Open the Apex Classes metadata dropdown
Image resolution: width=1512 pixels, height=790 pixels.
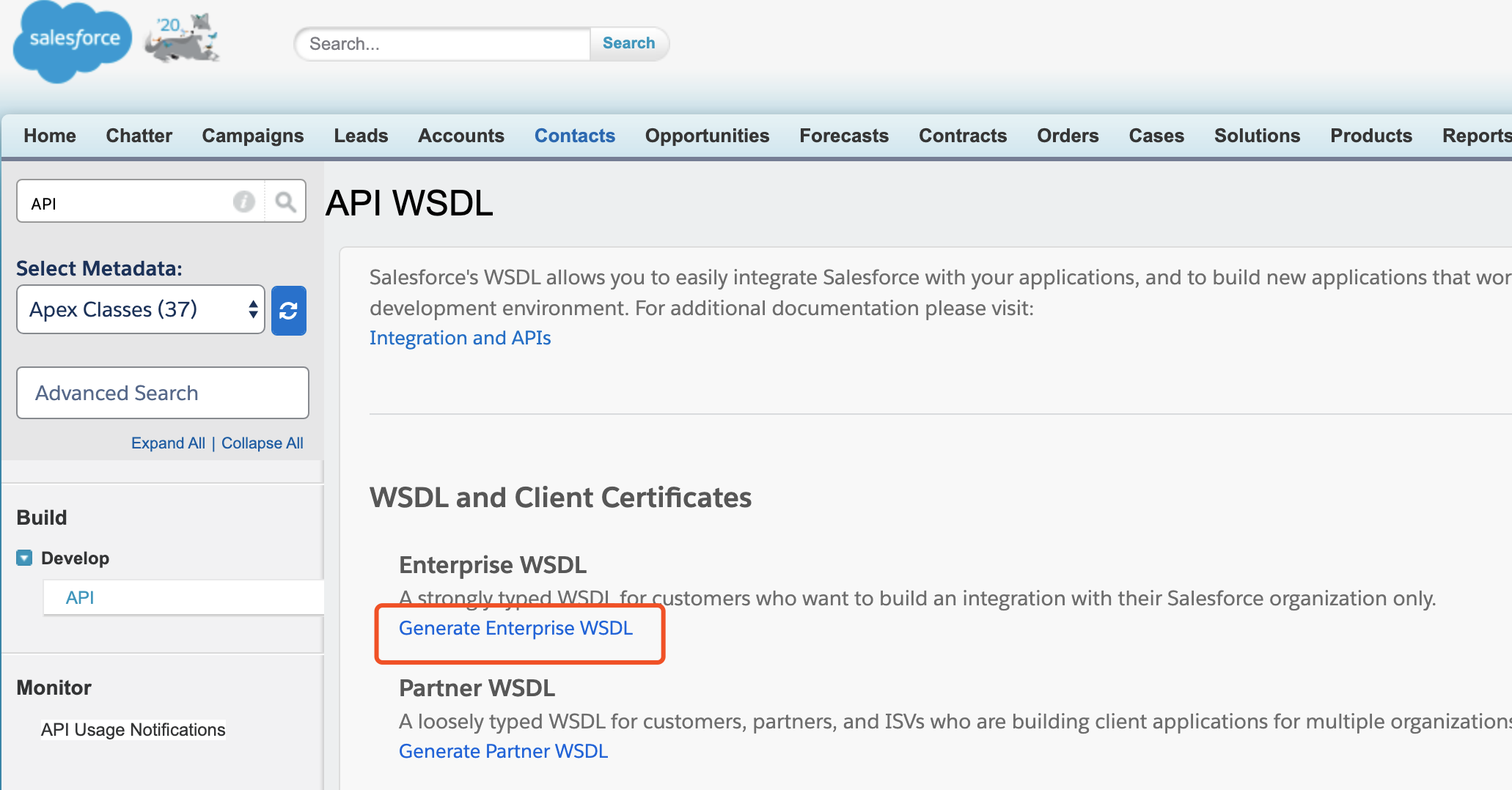(141, 310)
